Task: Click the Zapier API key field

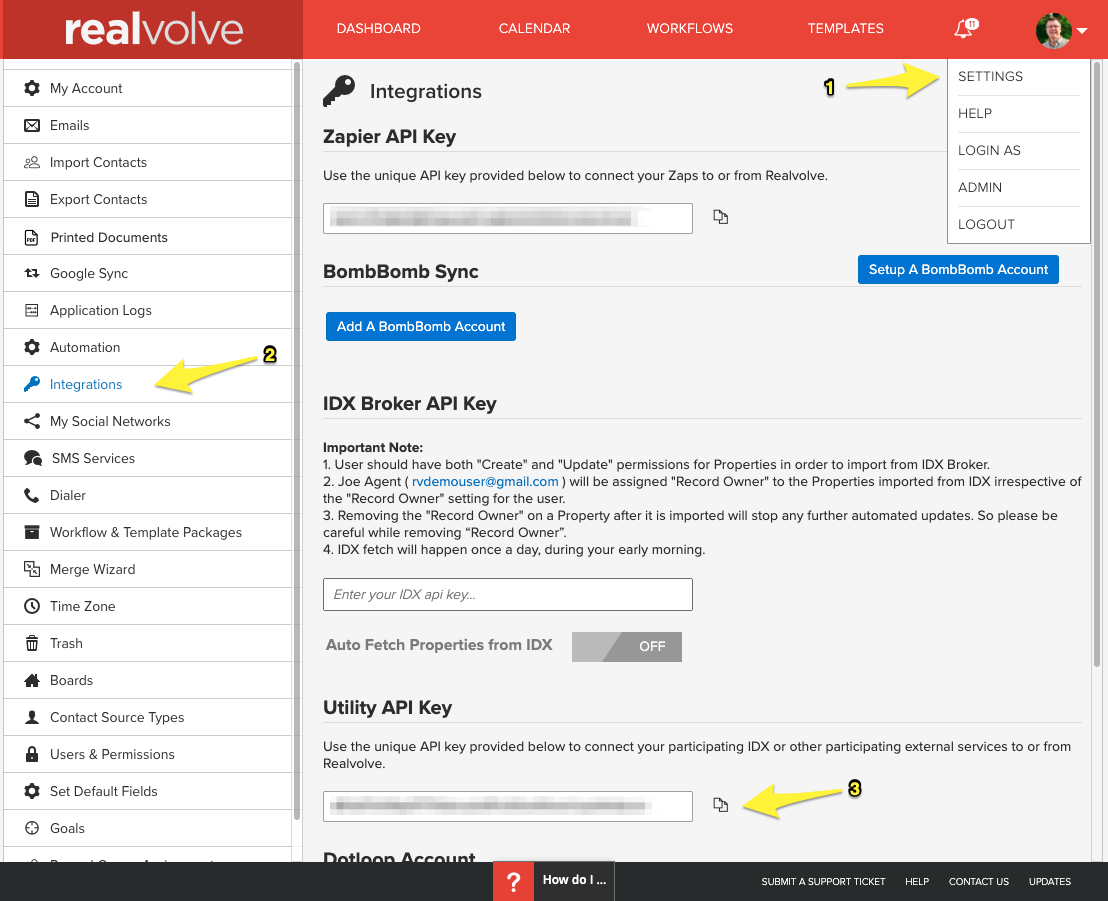Action: [x=507, y=218]
